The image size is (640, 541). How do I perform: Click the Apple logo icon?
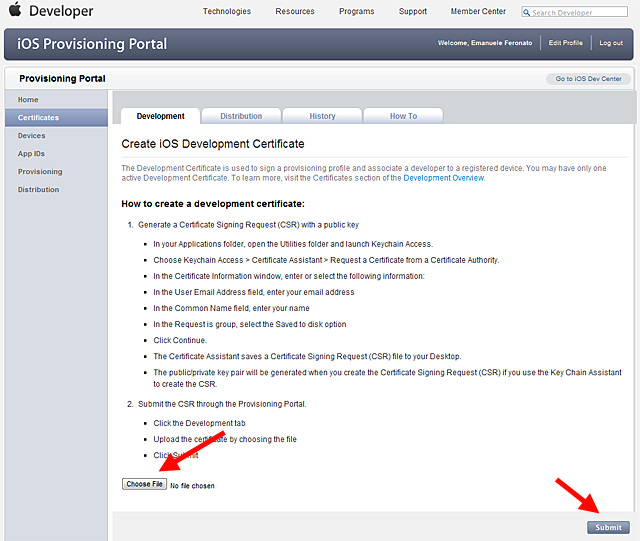pos(14,11)
